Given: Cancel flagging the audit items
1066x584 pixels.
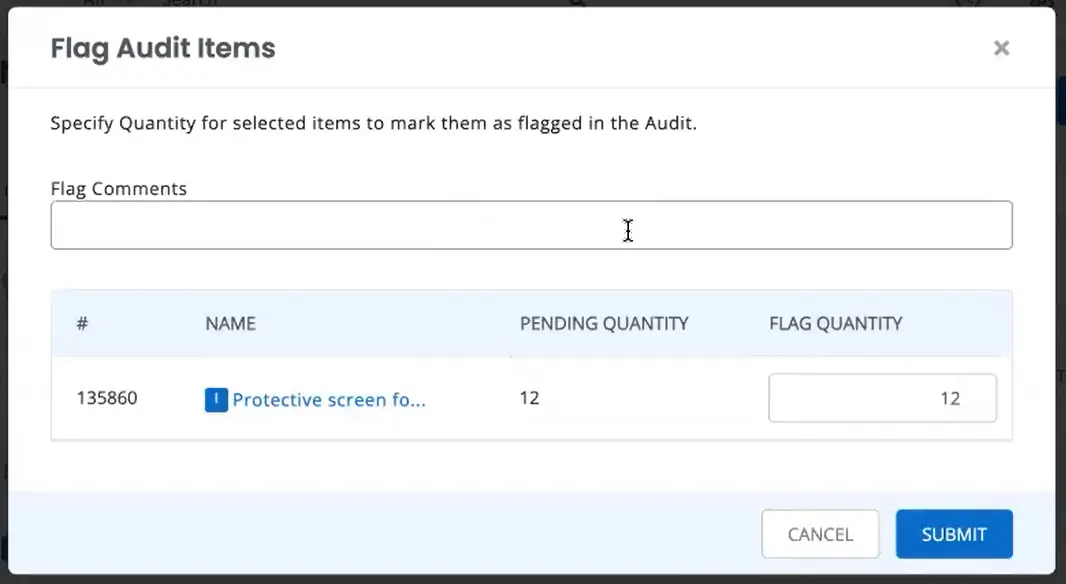Looking at the screenshot, I should 820,534.
